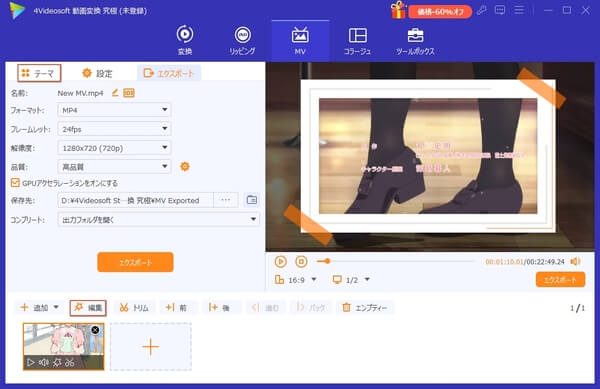Stop the preview playback
This screenshot has width=600, height=389.
coord(302,261)
